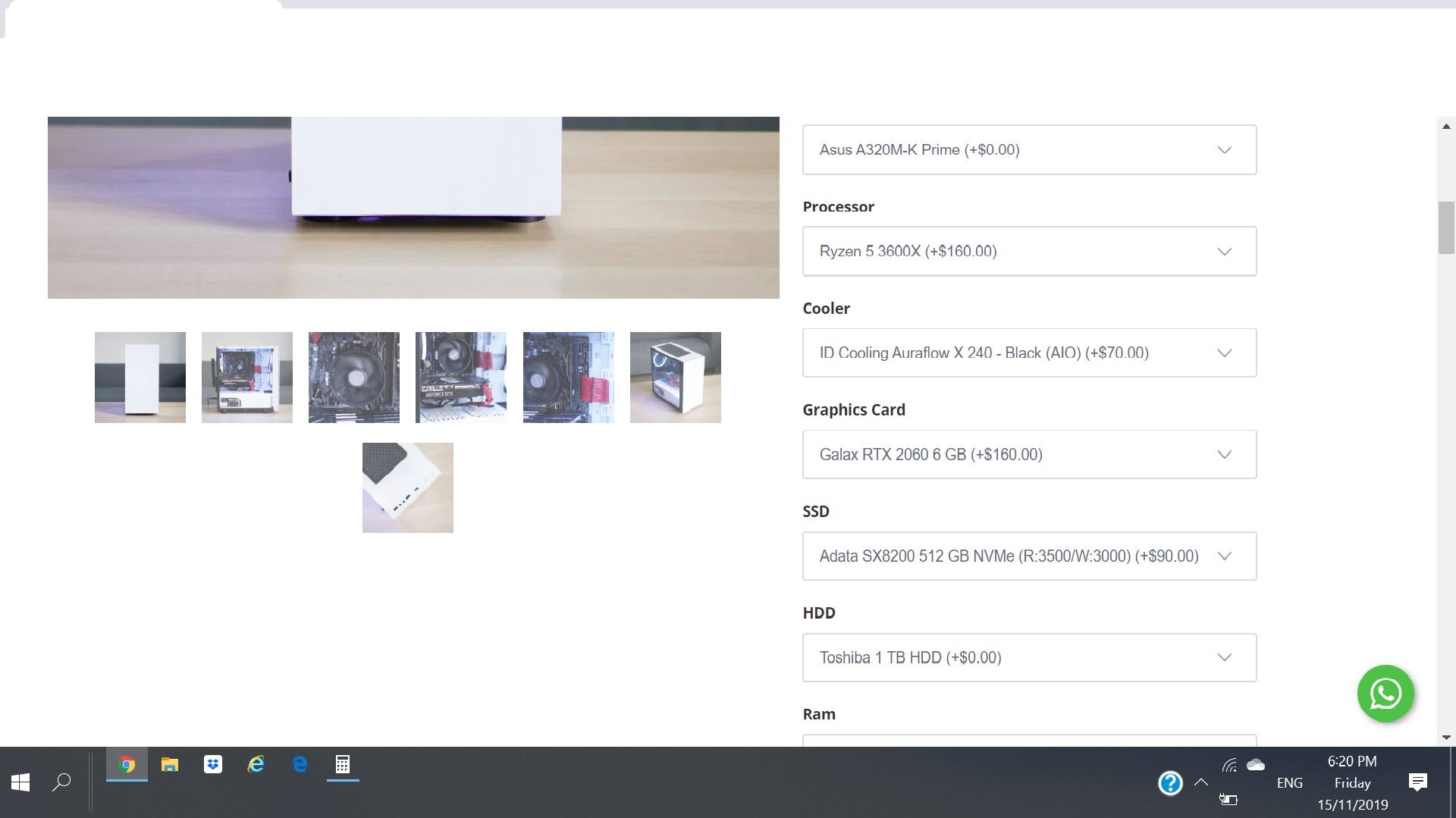Click the main product image of white case
Viewport: 1456px width, 818px height.
click(413, 208)
